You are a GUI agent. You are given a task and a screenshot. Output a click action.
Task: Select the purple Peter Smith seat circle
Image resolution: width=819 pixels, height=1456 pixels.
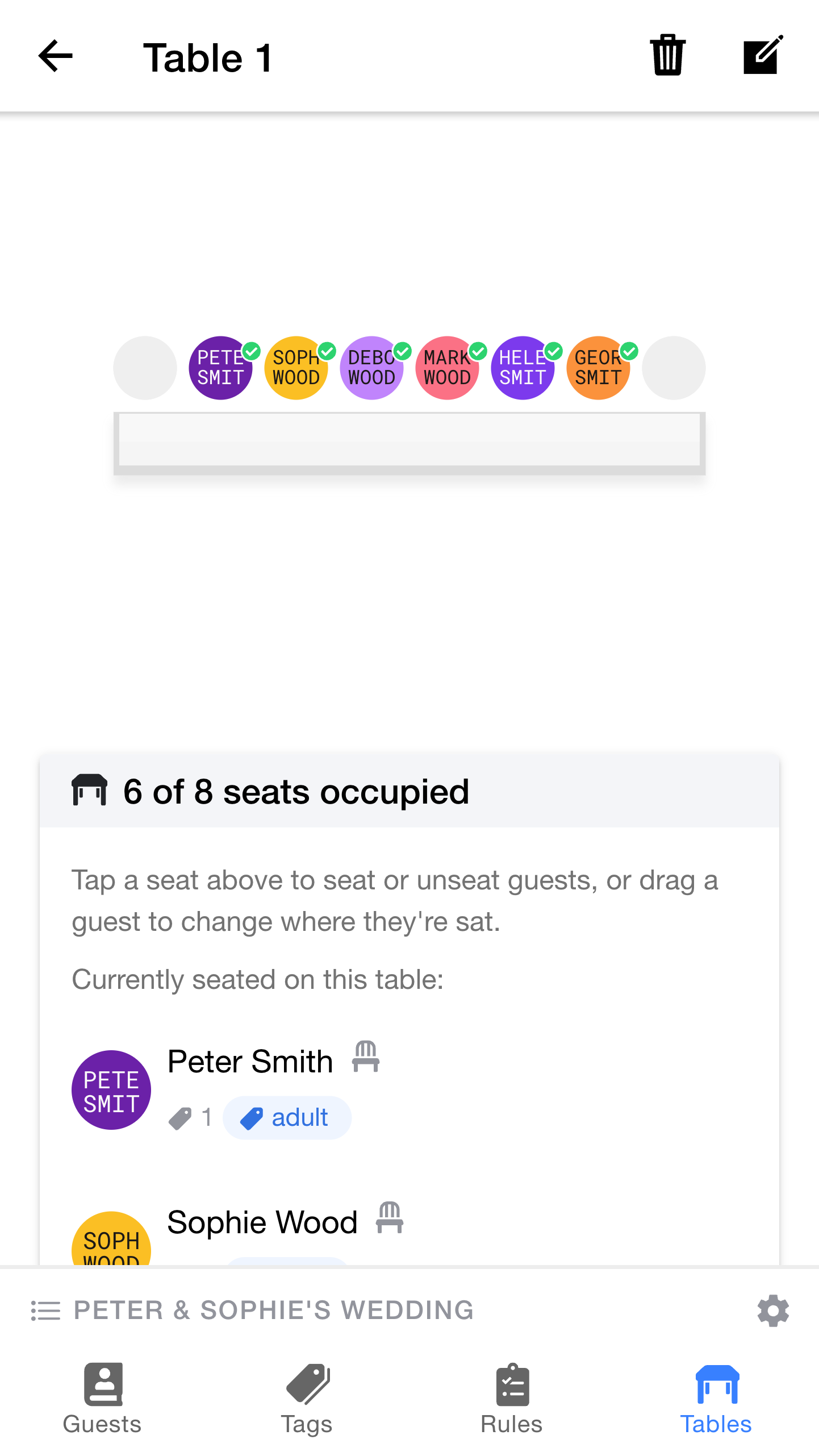click(x=220, y=368)
